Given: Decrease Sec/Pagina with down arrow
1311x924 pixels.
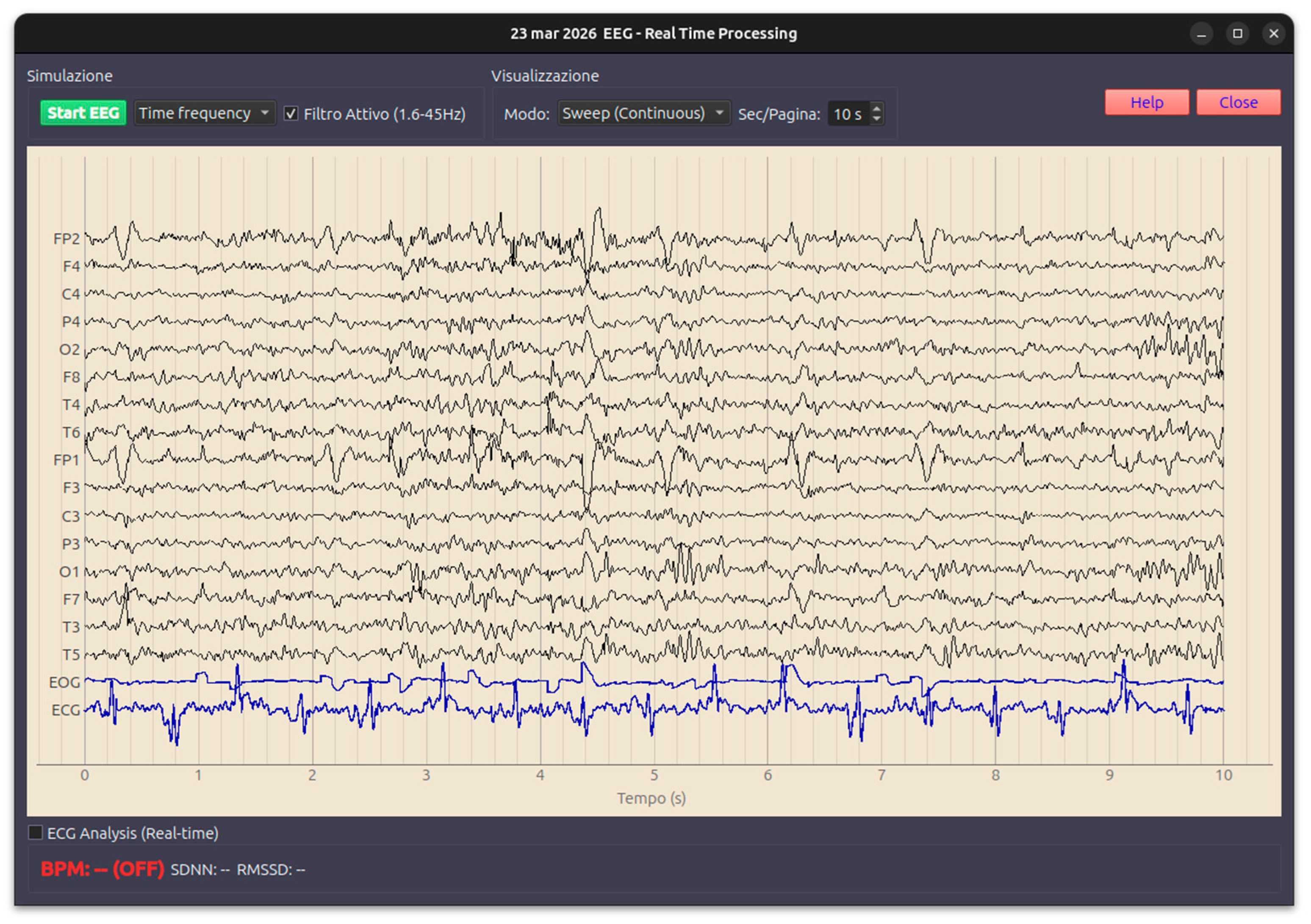Looking at the screenshot, I should coord(876,119).
